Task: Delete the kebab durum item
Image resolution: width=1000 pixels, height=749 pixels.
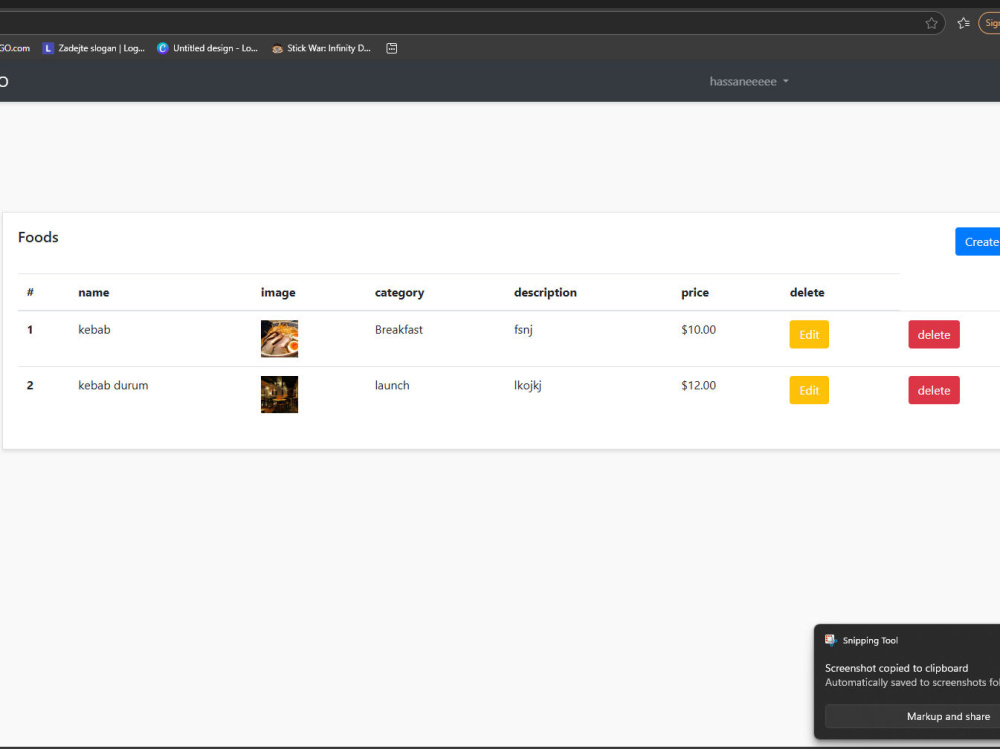Action: (x=934, y=390)
